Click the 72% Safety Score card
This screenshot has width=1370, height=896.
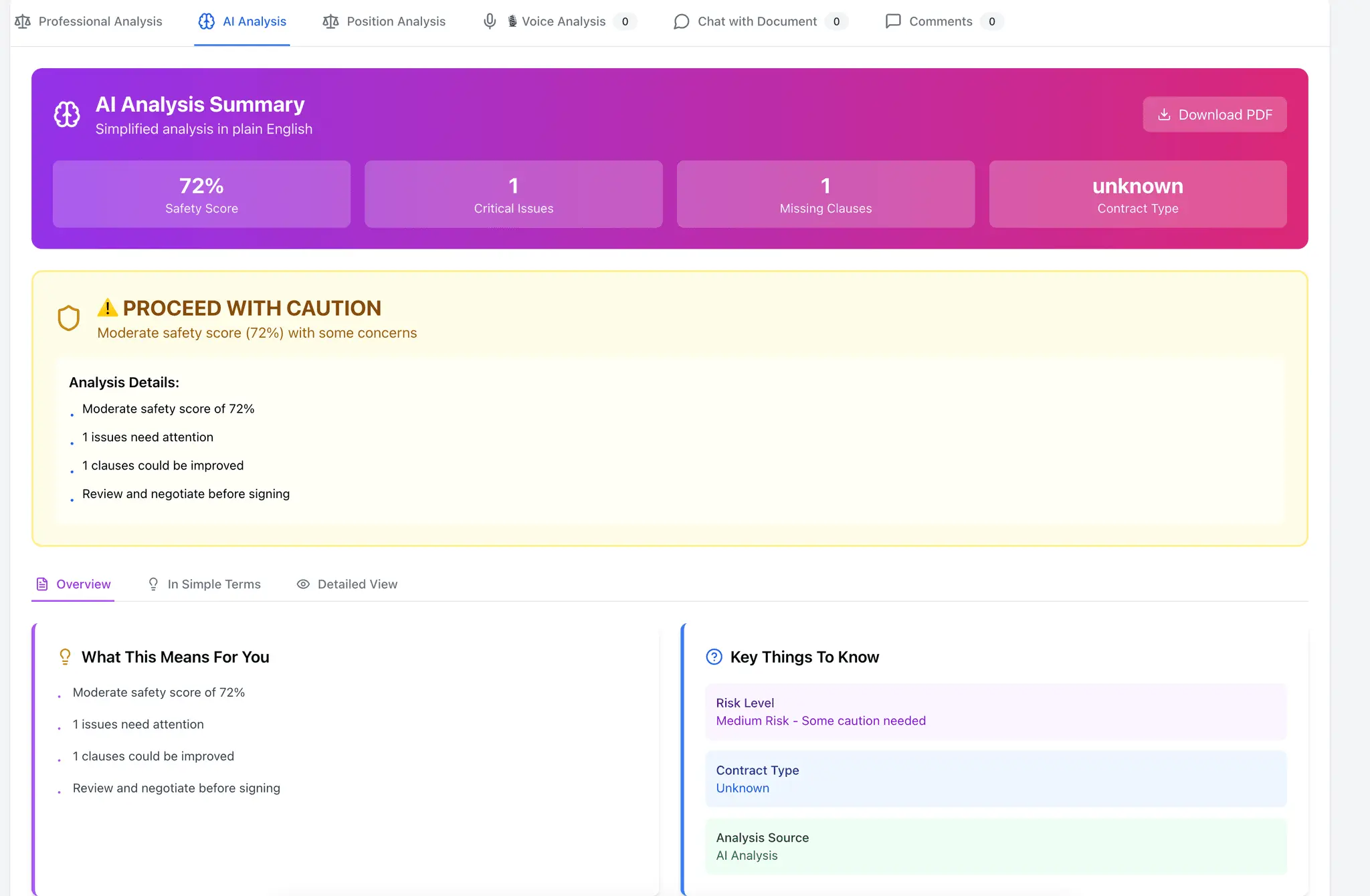pyautogui.click(x=201, y=194)
